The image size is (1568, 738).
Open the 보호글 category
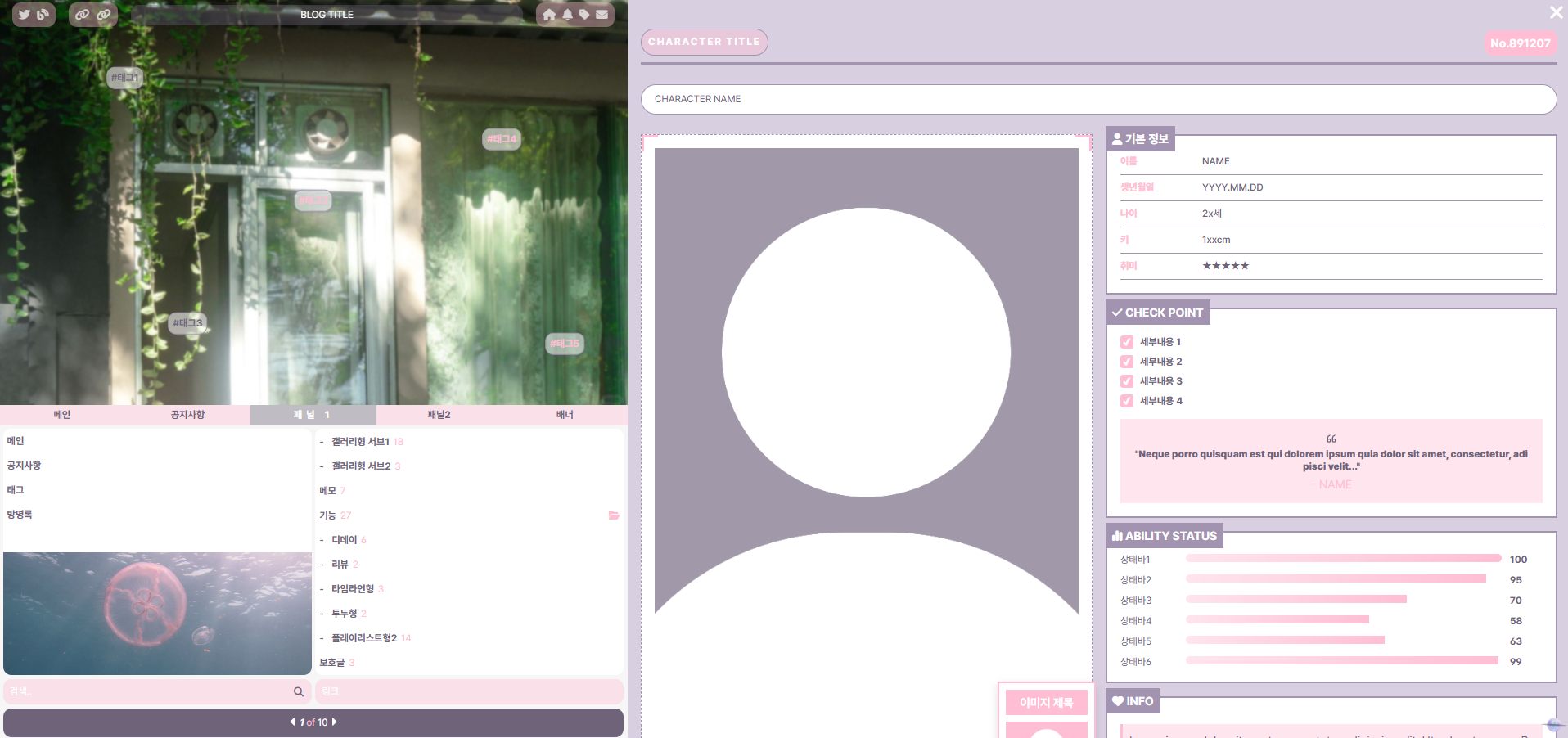click(331, 663)
